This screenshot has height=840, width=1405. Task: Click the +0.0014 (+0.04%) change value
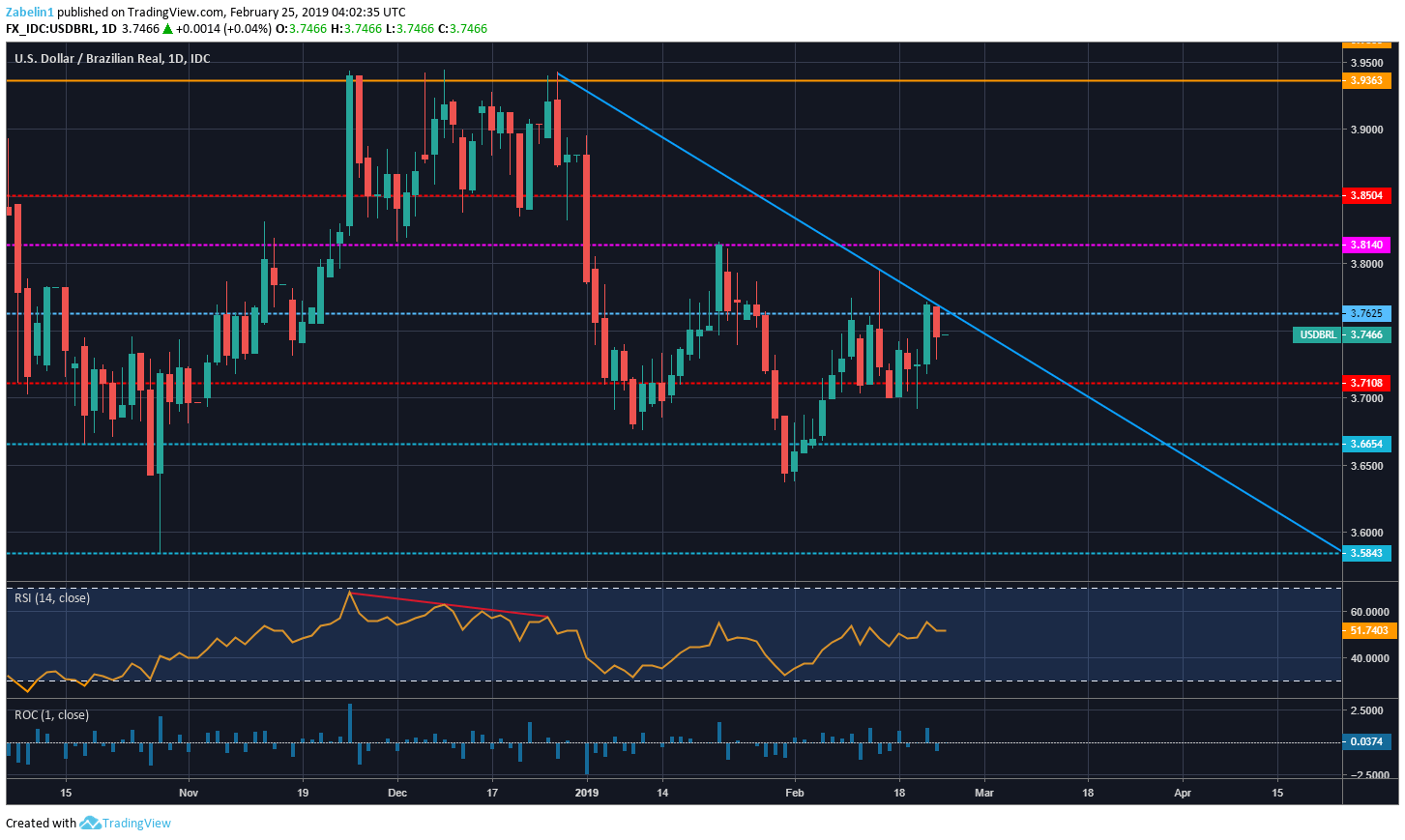[224, 29]
